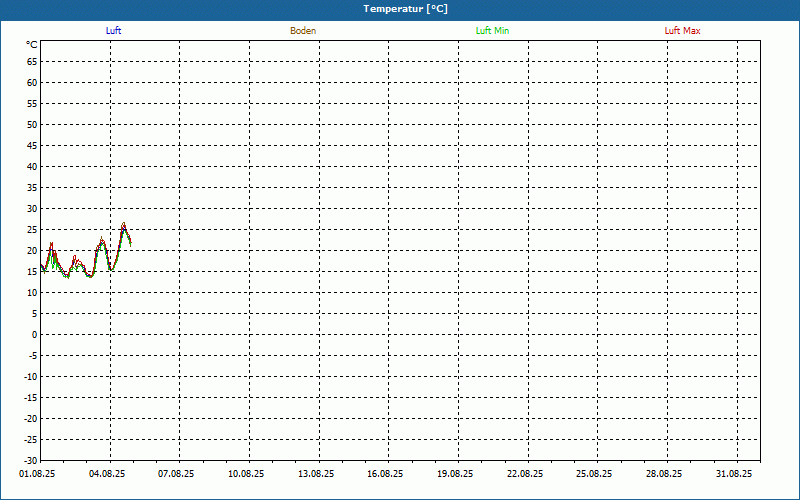This screenshot has width=800, height=500.
Task: Click the 28.08.25 date label
Action: pyautogui.click(x=664, y=474)
